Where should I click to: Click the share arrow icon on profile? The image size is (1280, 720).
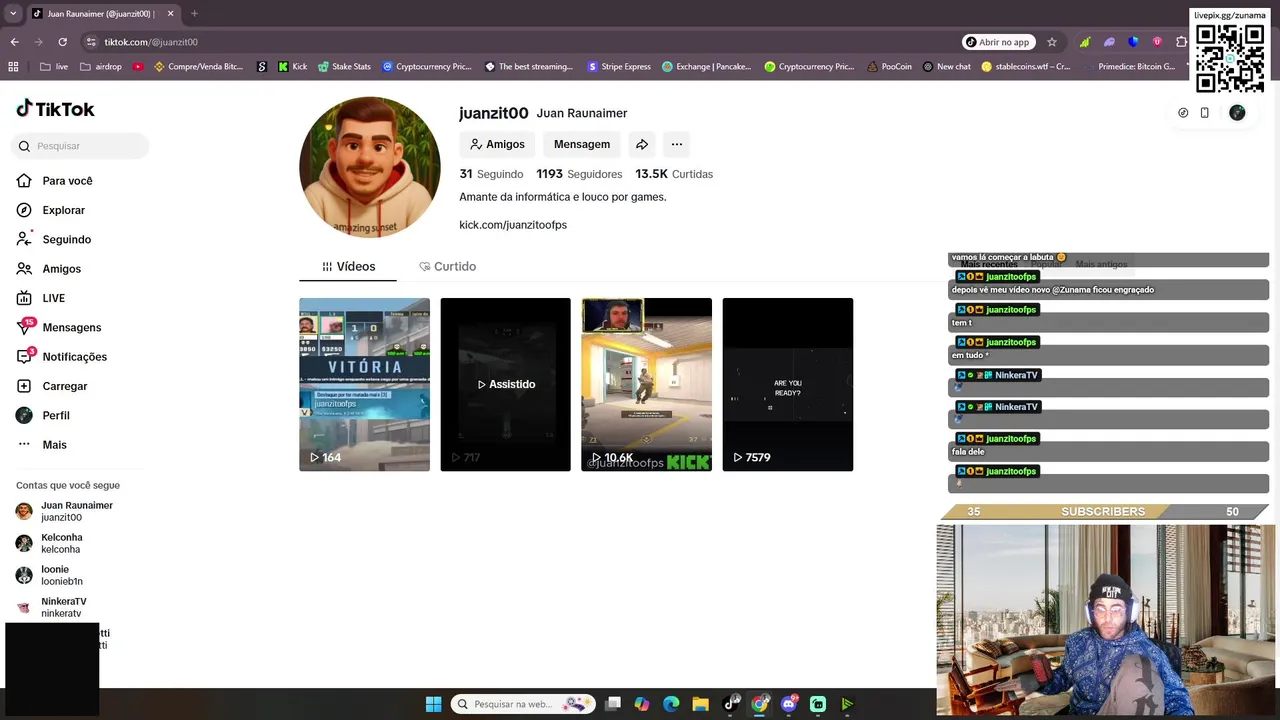[x=642, y=144]
